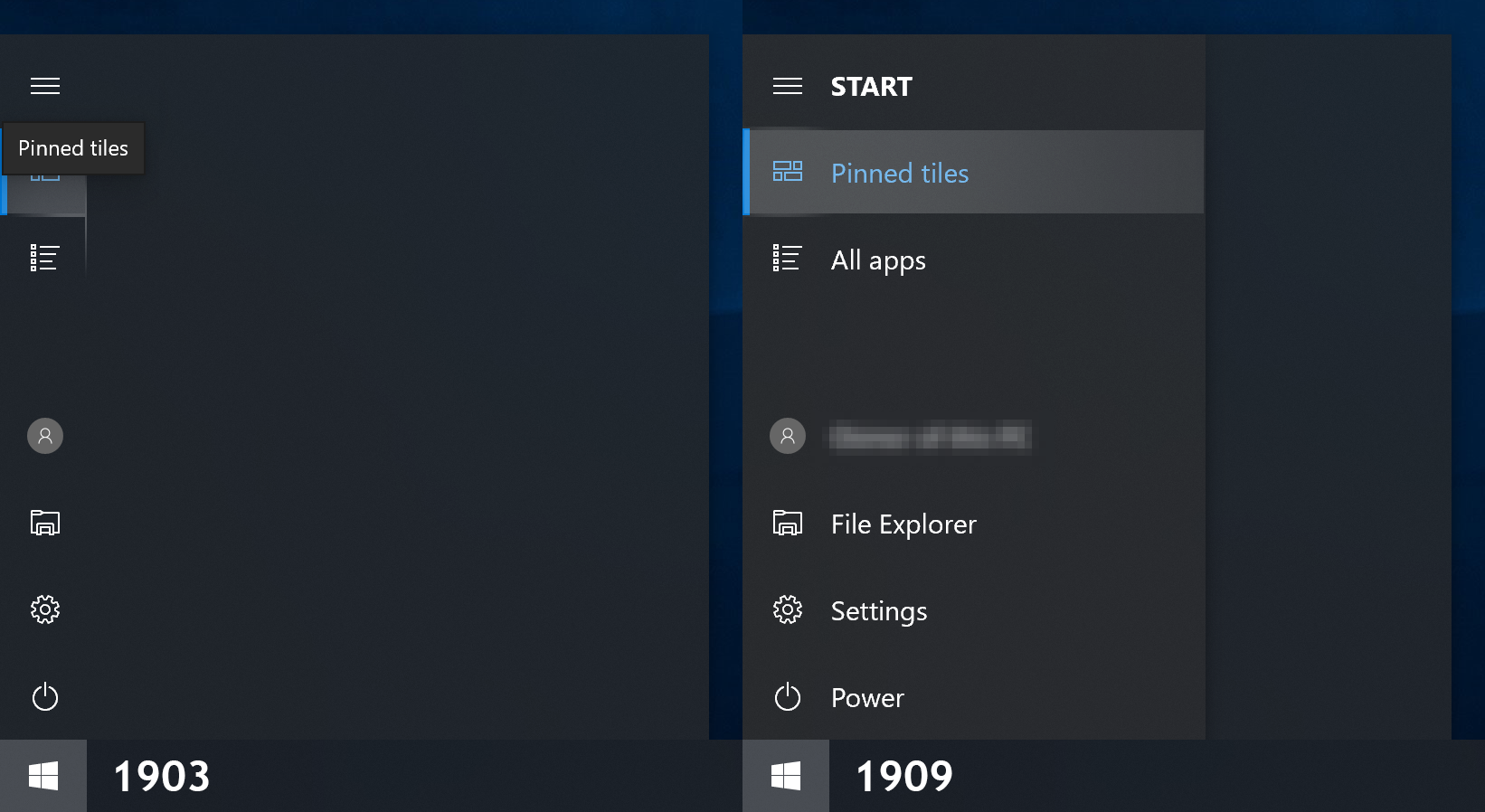Open the All apps list icon in the 1903 Start menu
1485x812 pixels.
(44, 258)
